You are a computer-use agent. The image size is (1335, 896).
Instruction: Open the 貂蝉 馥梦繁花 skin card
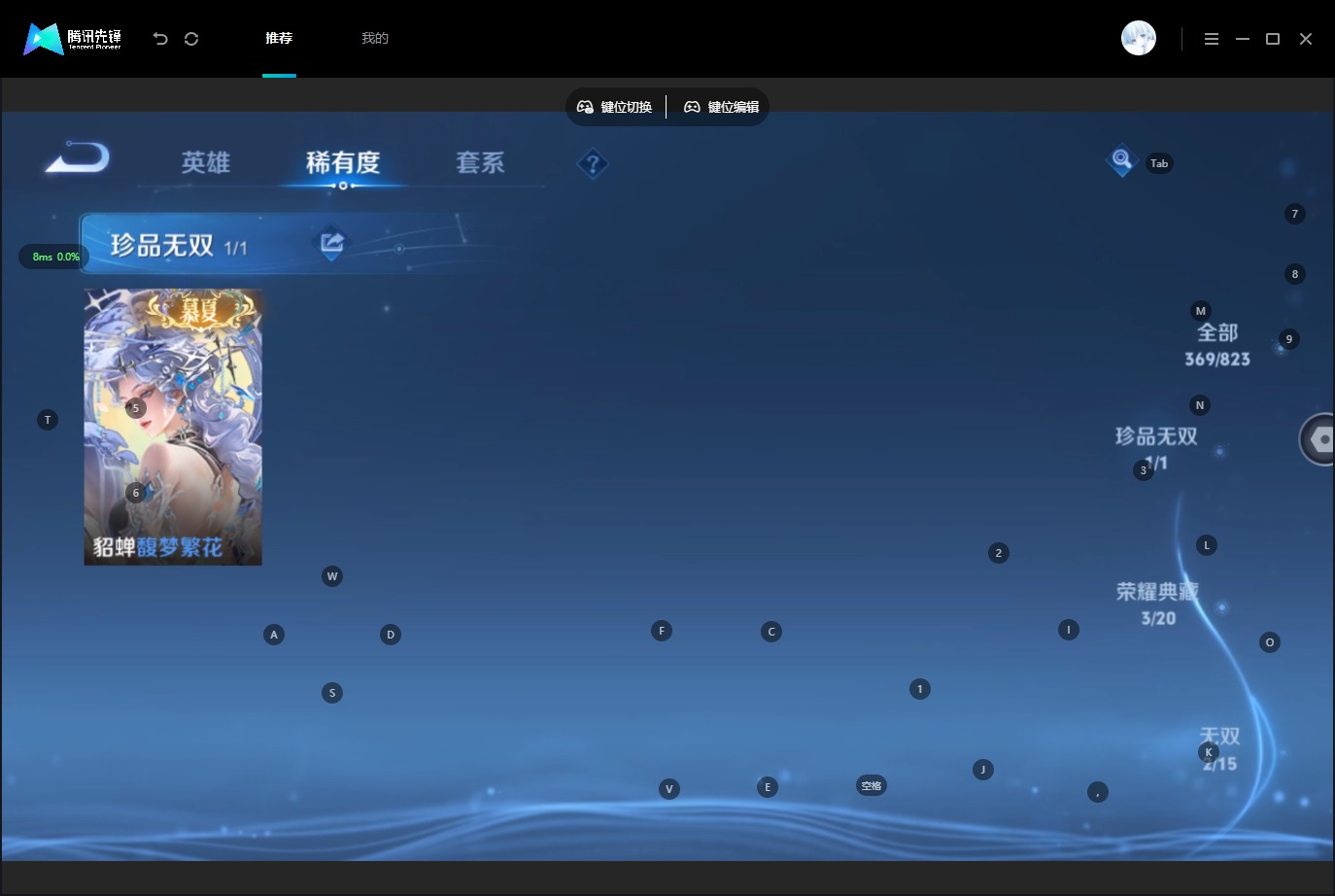pos(173,427)
